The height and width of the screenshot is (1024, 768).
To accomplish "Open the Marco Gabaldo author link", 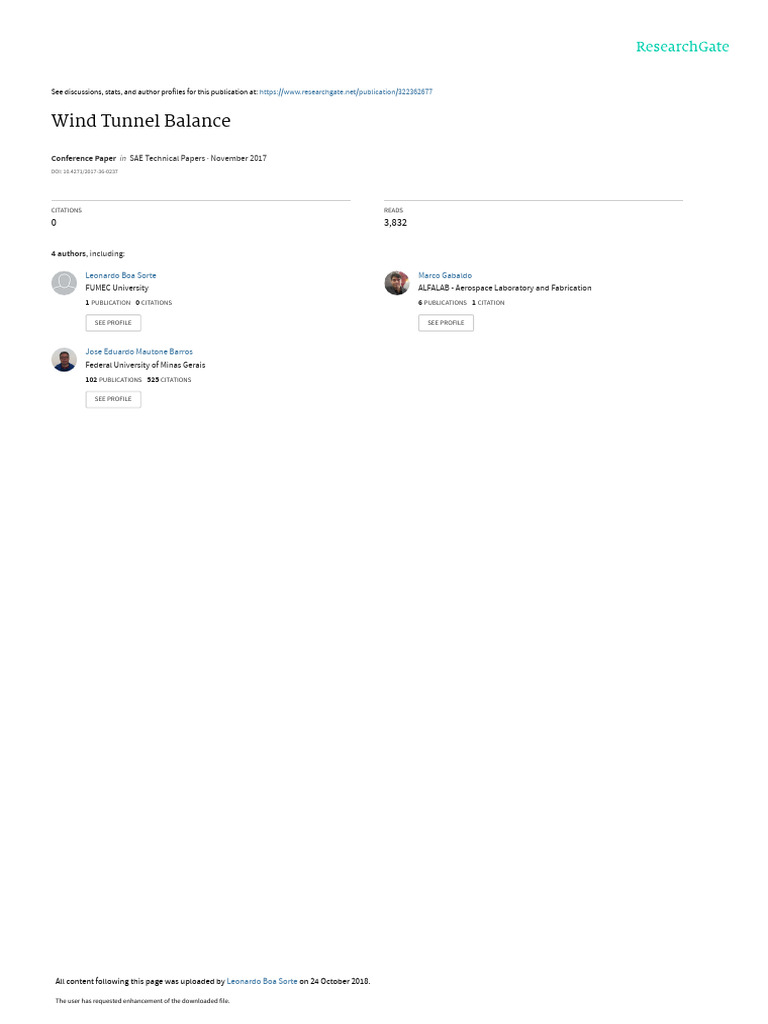I will (x=445, y=276).
